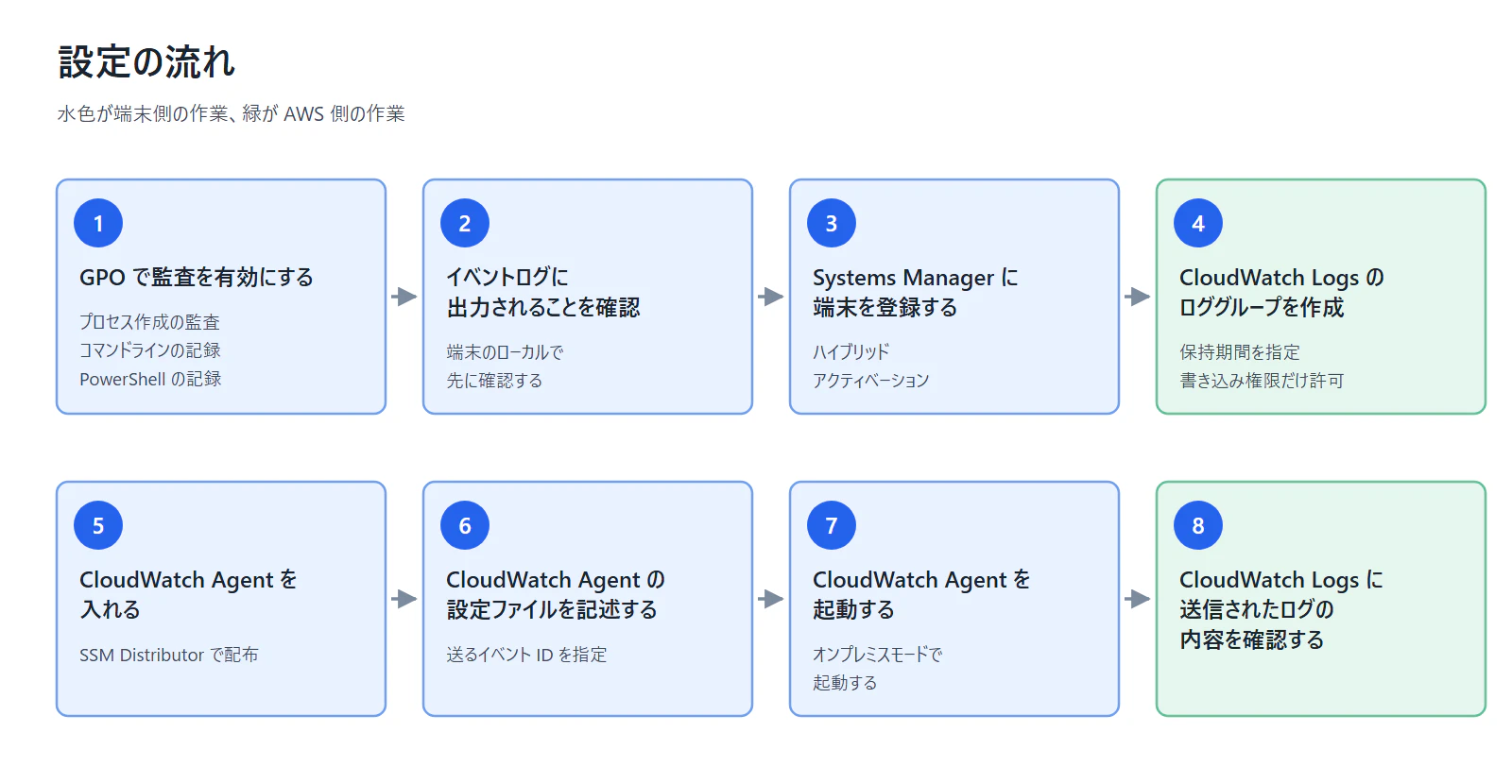Click the heading "CloudWatch Agent の設定ファイルを記述する"
This screenshot has height=784, width=1512.
pyautogui.click(x=556, y=594)
